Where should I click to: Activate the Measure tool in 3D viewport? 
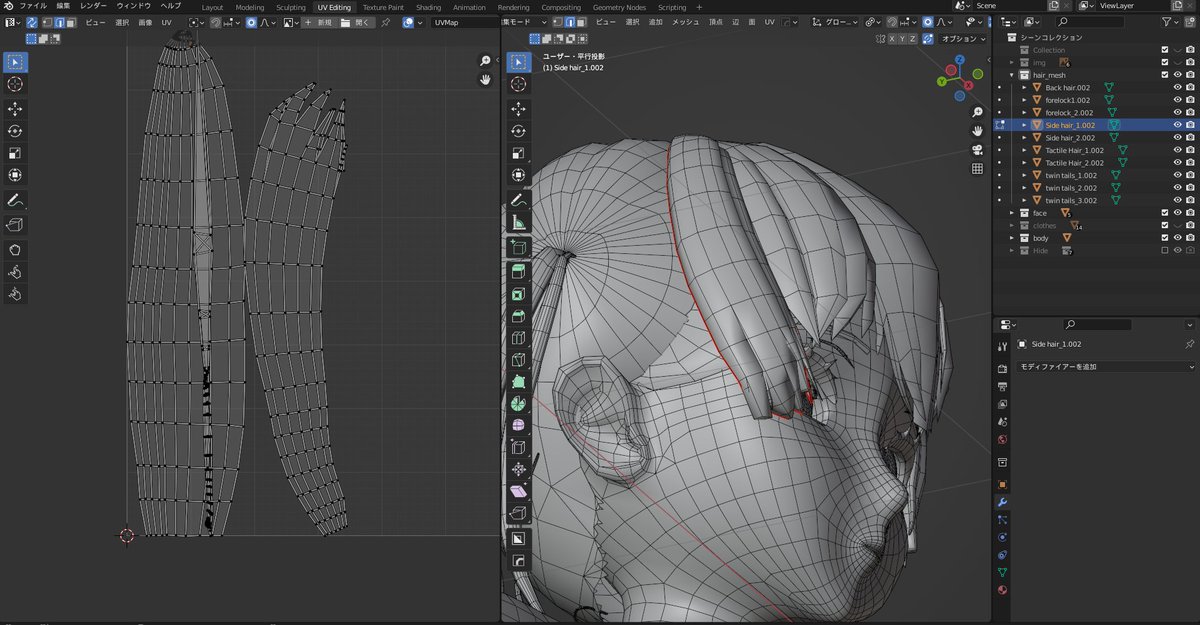pyautogui.click(x=518, y=222)
